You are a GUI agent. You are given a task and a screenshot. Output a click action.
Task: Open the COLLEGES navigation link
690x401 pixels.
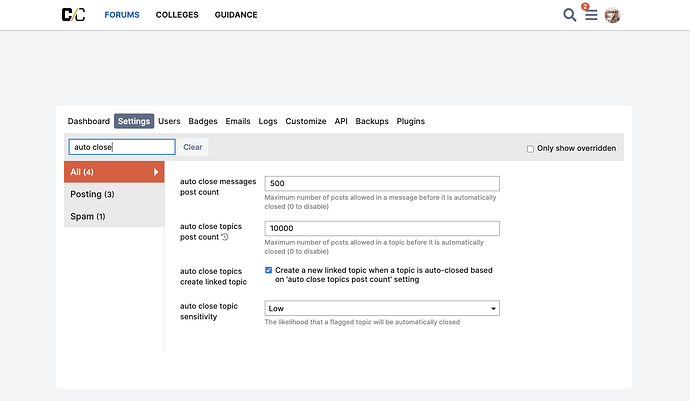point(177,15)
